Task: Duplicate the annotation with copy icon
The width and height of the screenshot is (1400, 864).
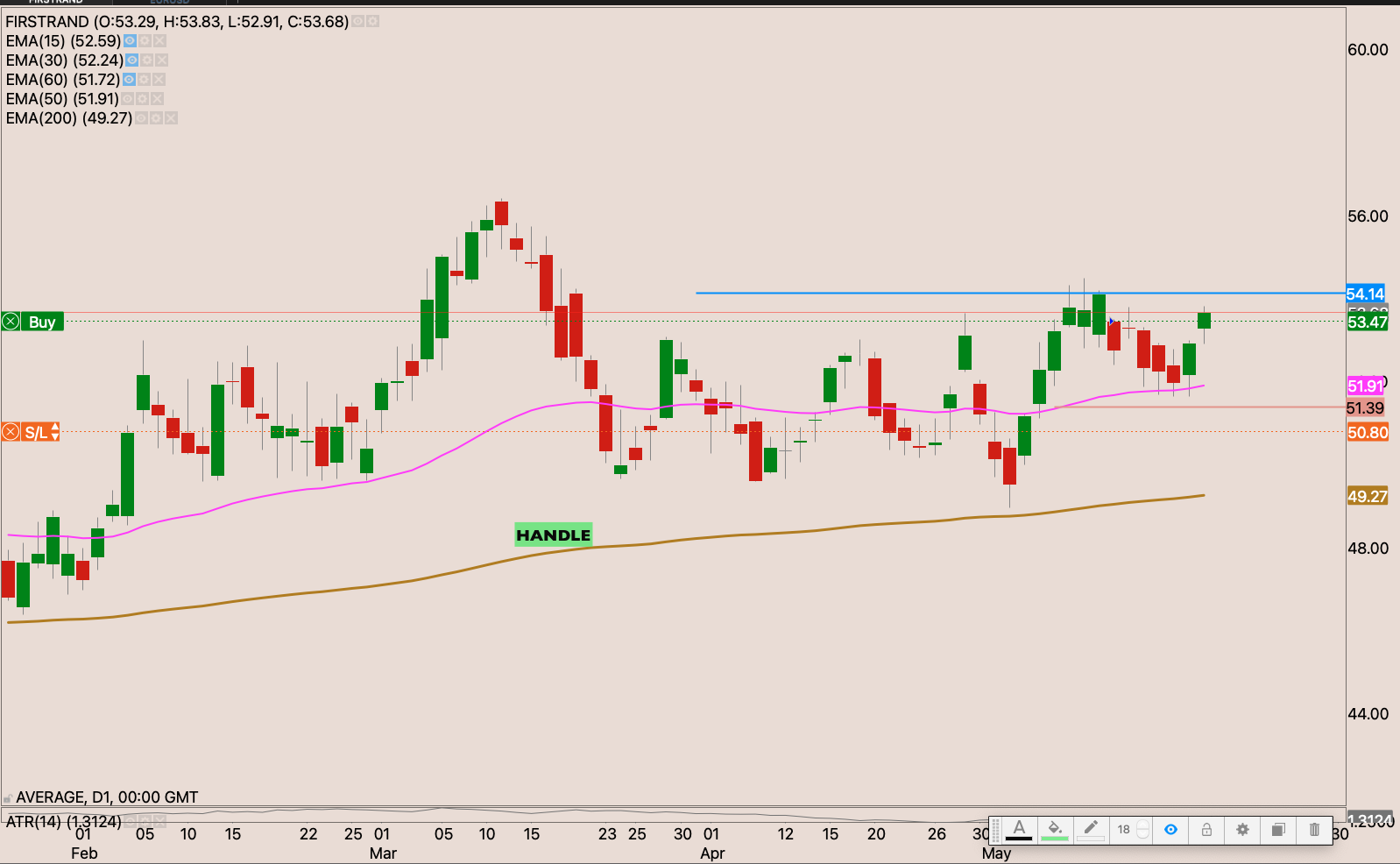Action: click(1278, 830)
